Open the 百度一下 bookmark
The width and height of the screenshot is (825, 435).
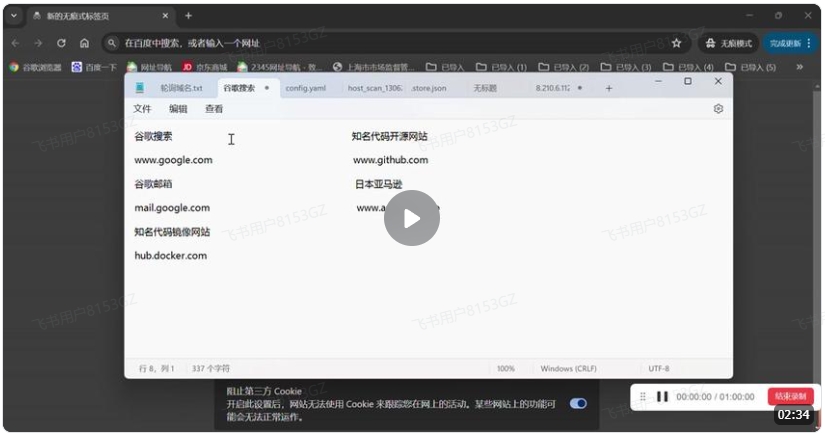[95, 67]
